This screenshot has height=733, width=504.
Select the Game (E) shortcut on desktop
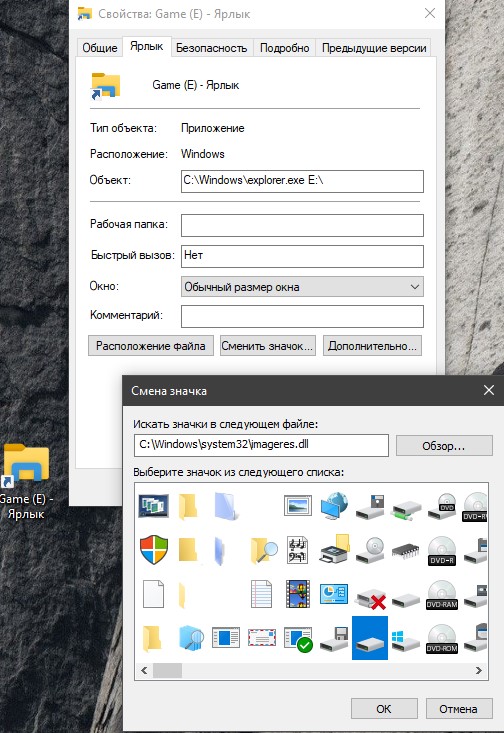click(x=25, y=481)
